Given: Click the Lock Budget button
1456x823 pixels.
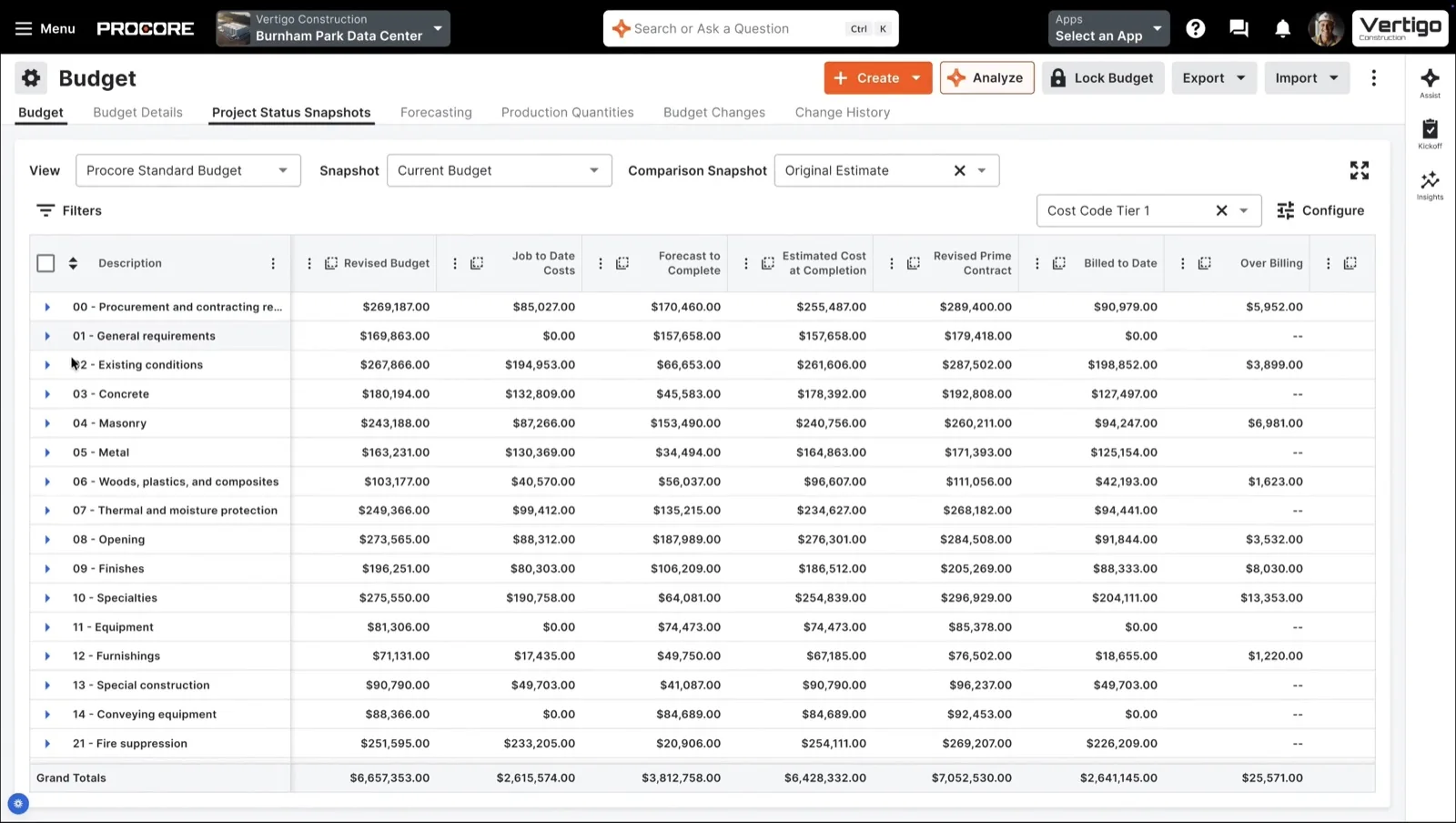Looking at the screenshot, I should (x=1102, y=78).
